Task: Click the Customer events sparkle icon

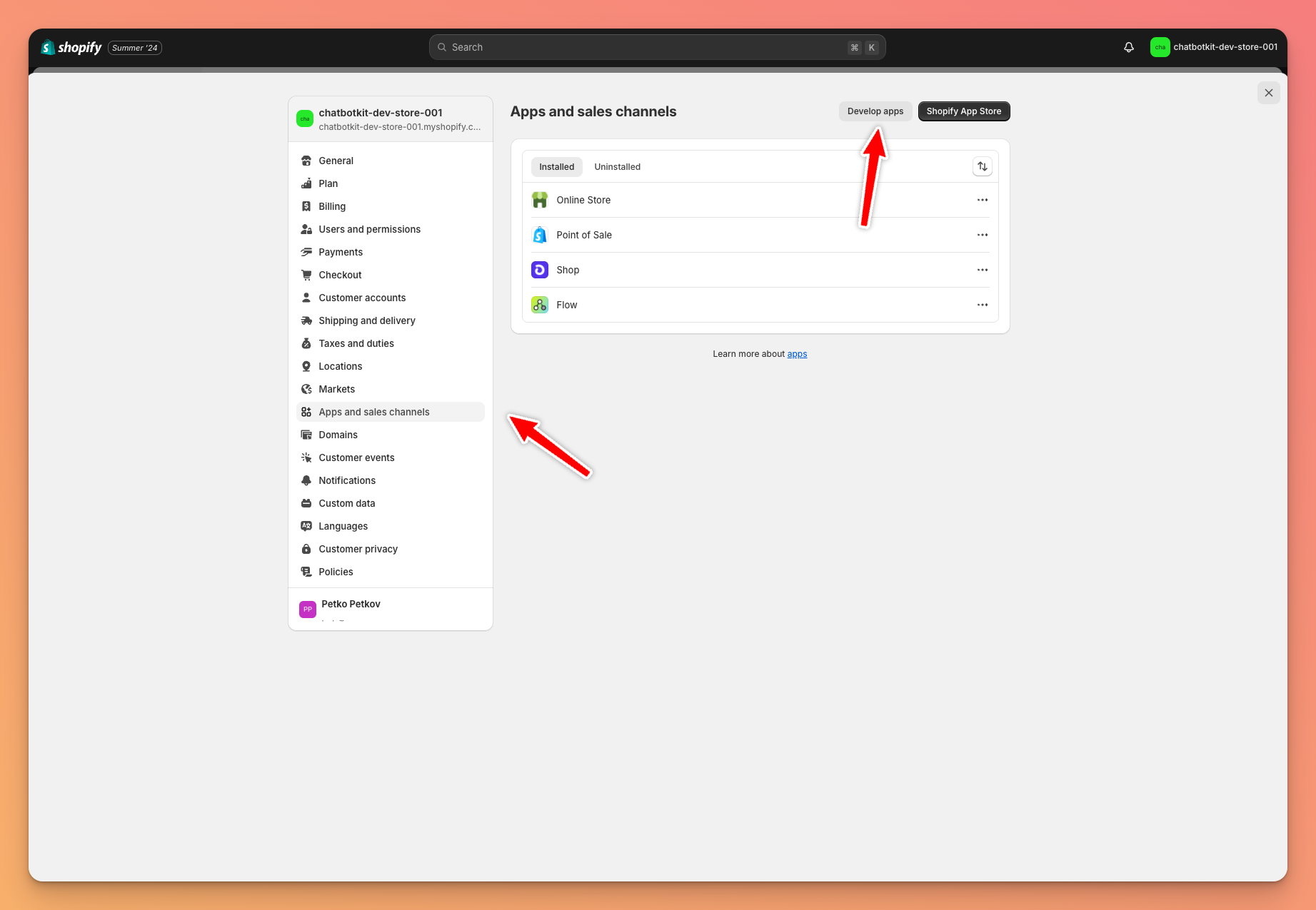Action: pyautogui.click(x=306, y=457)
